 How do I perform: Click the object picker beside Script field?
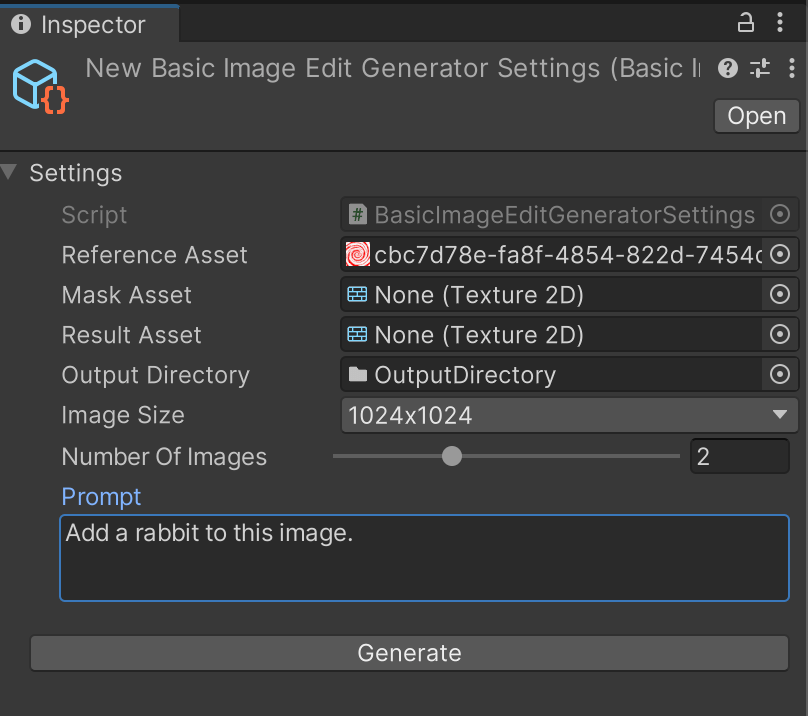pyautogui.click(x=780, y=215)
